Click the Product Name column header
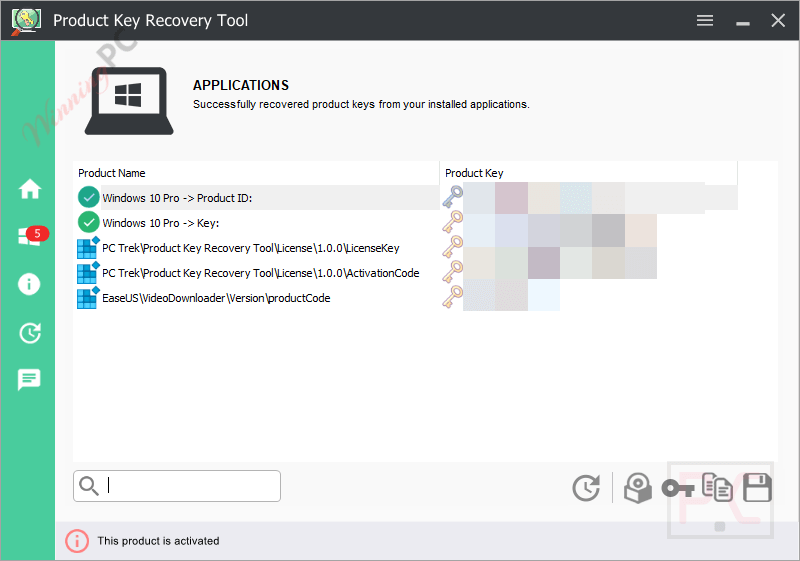The width and height of the screenshot is (800, 561). 256,173
